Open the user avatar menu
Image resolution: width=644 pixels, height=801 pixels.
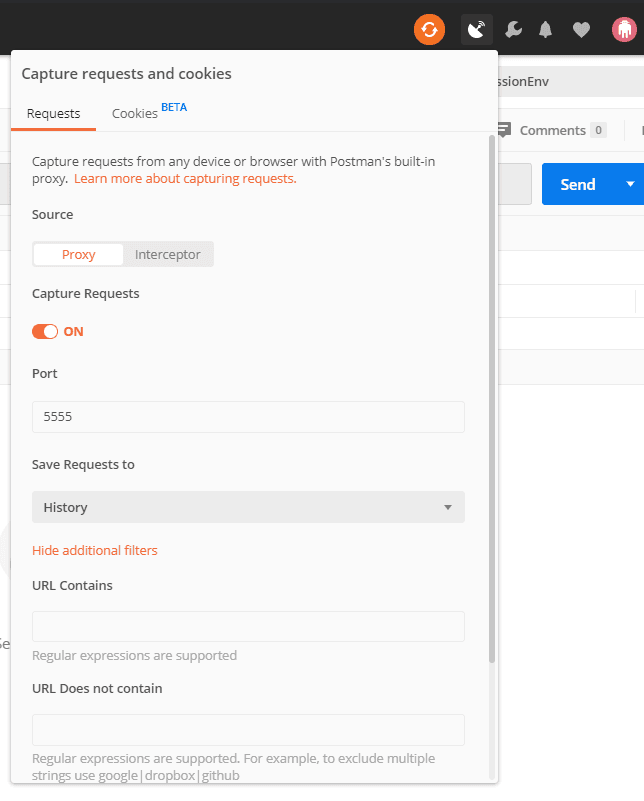pos(624,30)
